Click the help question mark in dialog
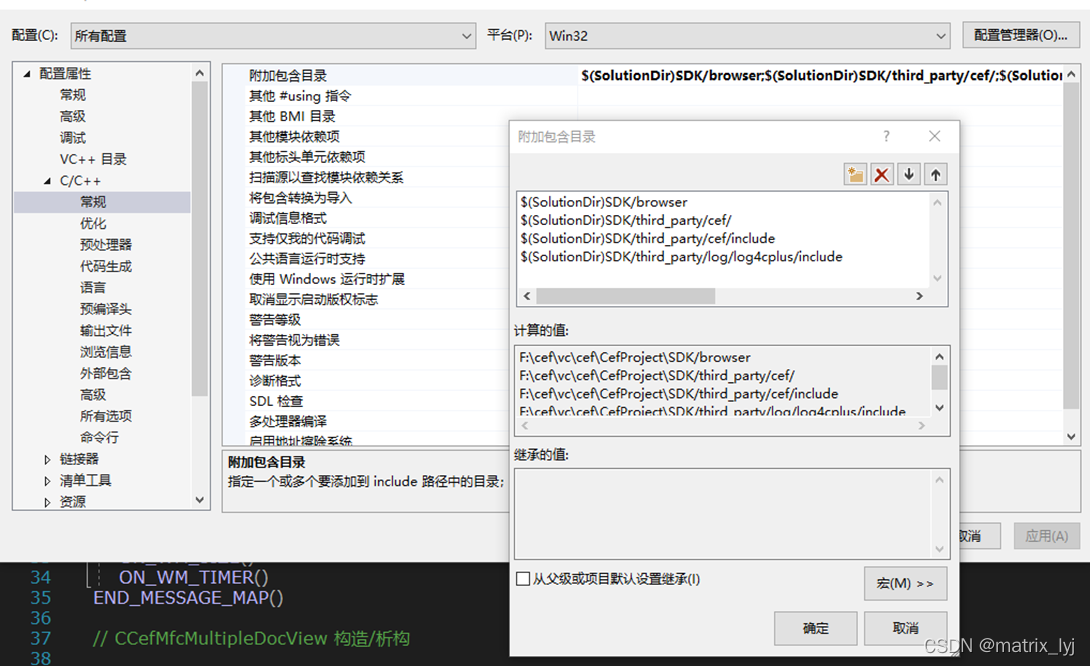The image size is (1090, 666). click(886, 136)
